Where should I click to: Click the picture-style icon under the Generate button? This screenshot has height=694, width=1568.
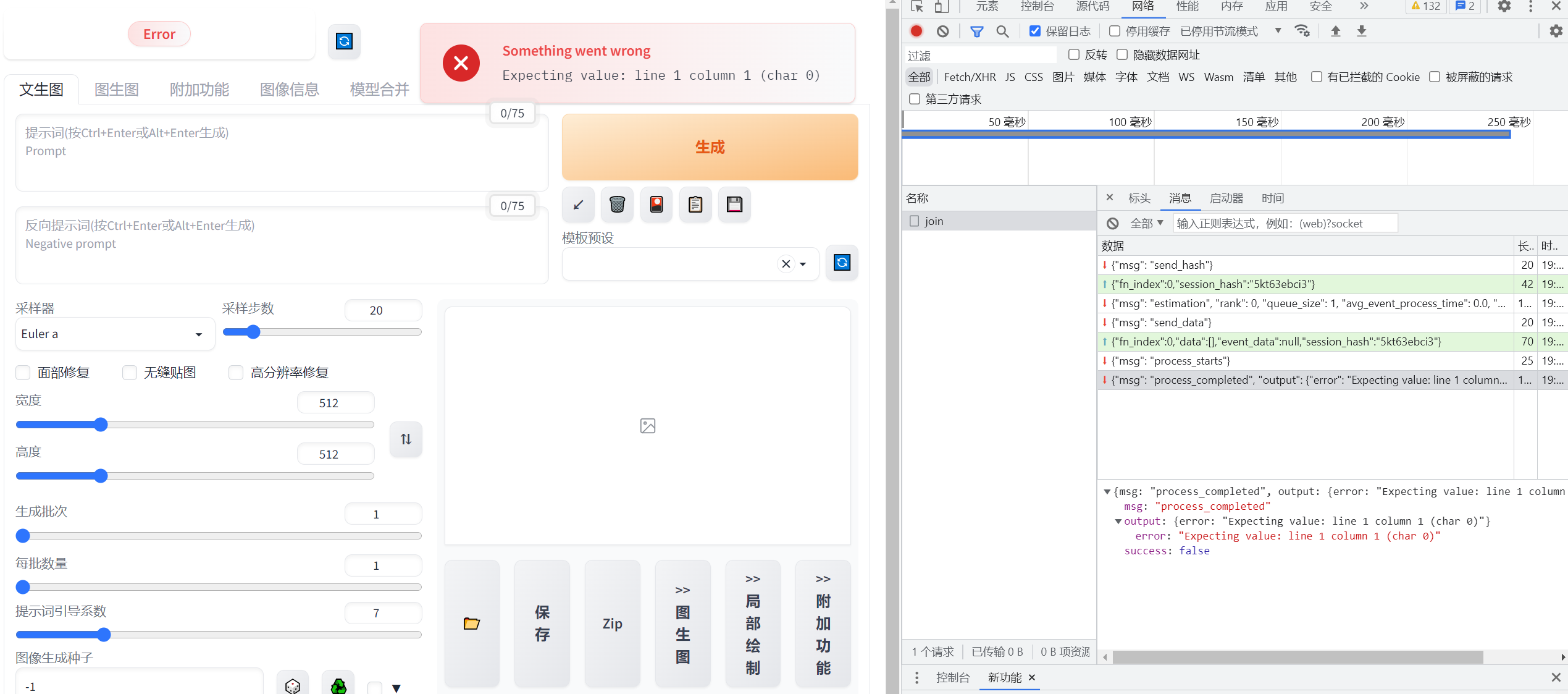point(656,204)
